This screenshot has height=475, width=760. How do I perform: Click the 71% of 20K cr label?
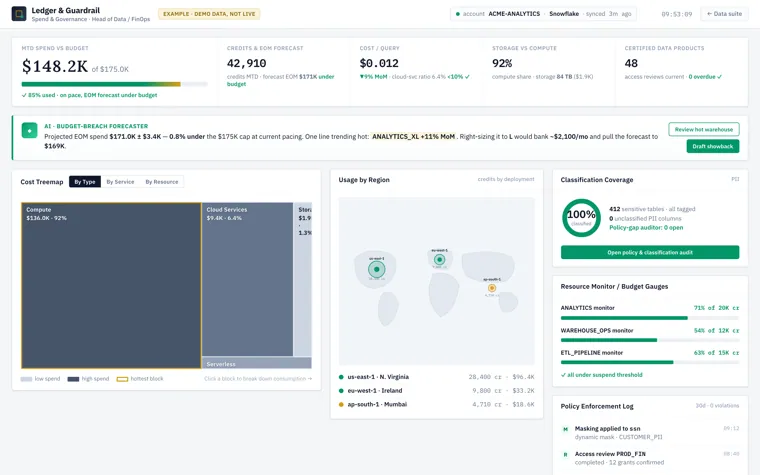coord(716,308)
